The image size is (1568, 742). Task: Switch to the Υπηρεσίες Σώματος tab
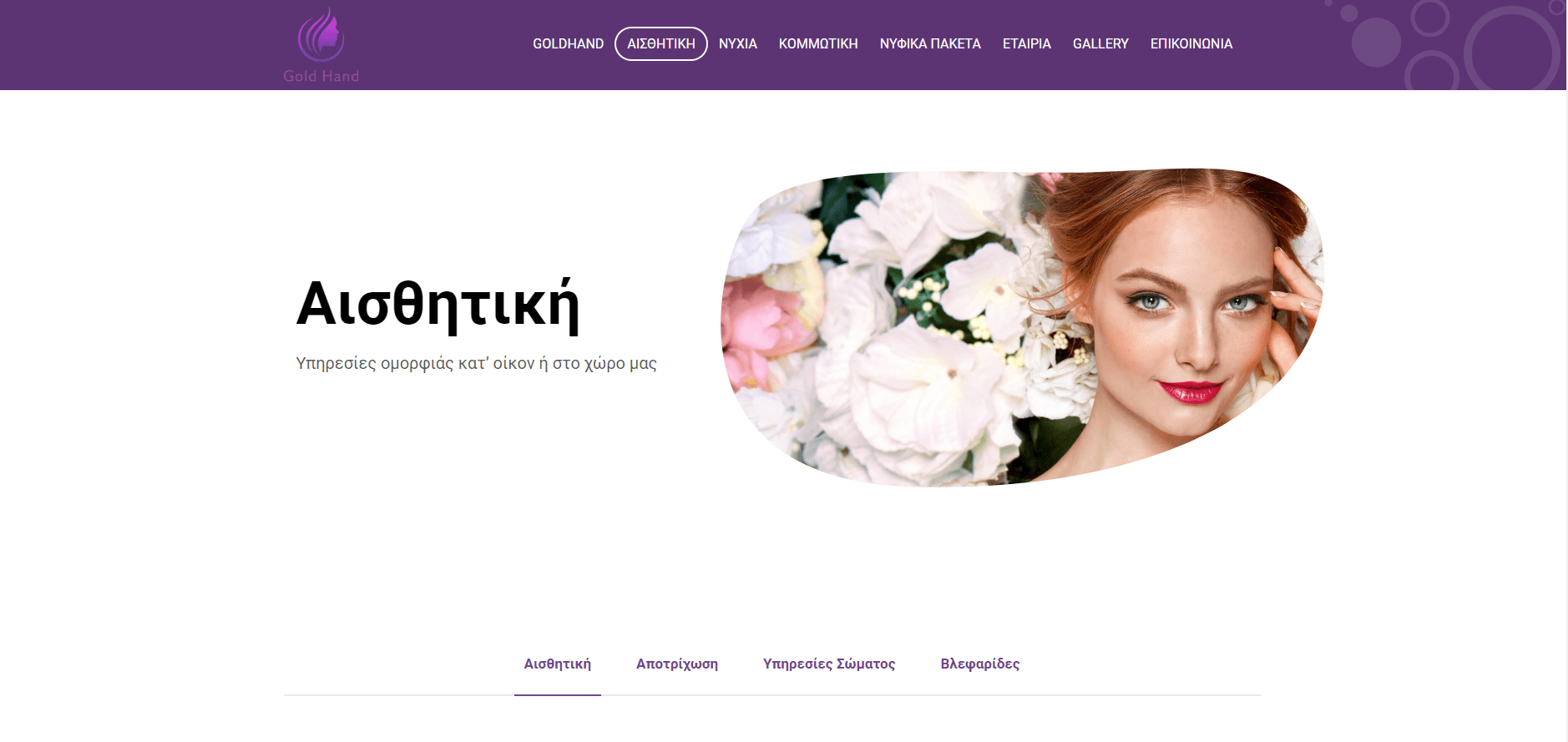pyautogui.click(x=828, y=664)
